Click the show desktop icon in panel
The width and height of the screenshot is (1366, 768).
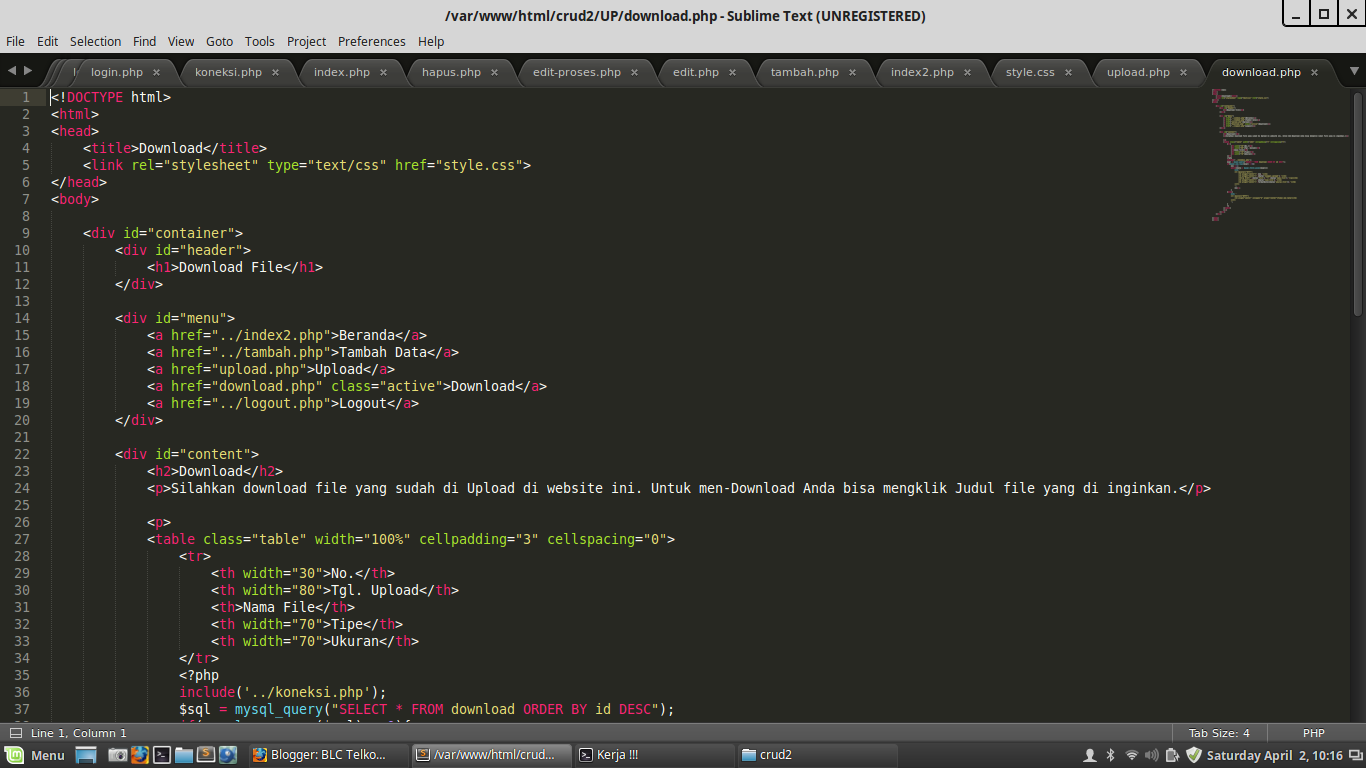(86, 755)
